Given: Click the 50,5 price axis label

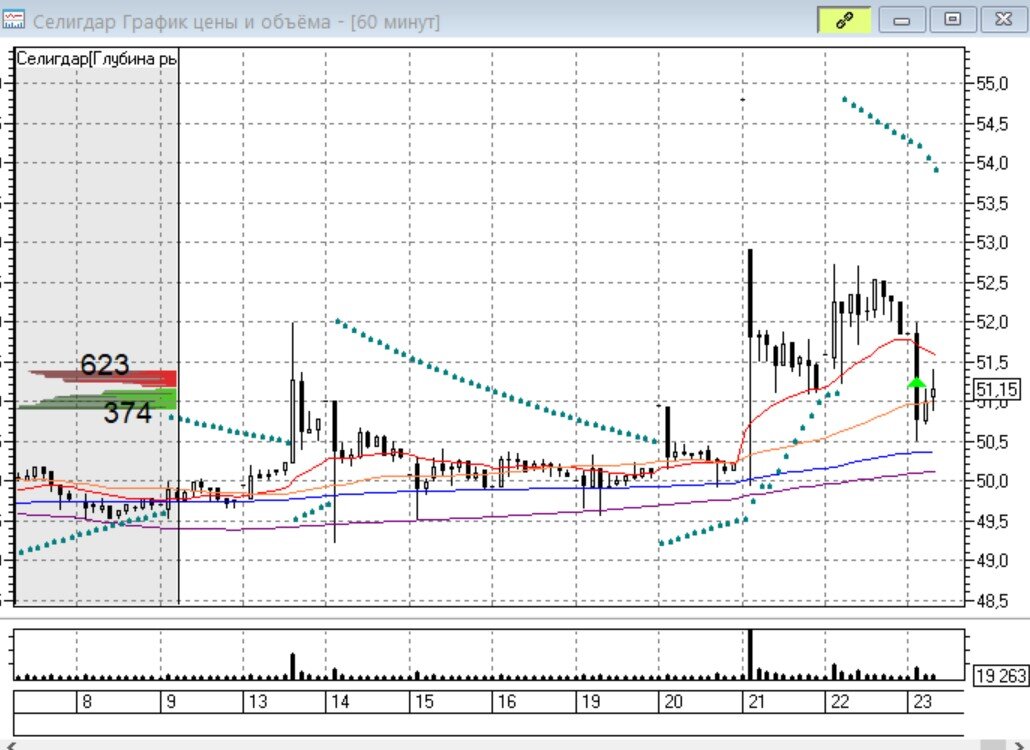Looking at the screenshot, I should coord(992,441).
